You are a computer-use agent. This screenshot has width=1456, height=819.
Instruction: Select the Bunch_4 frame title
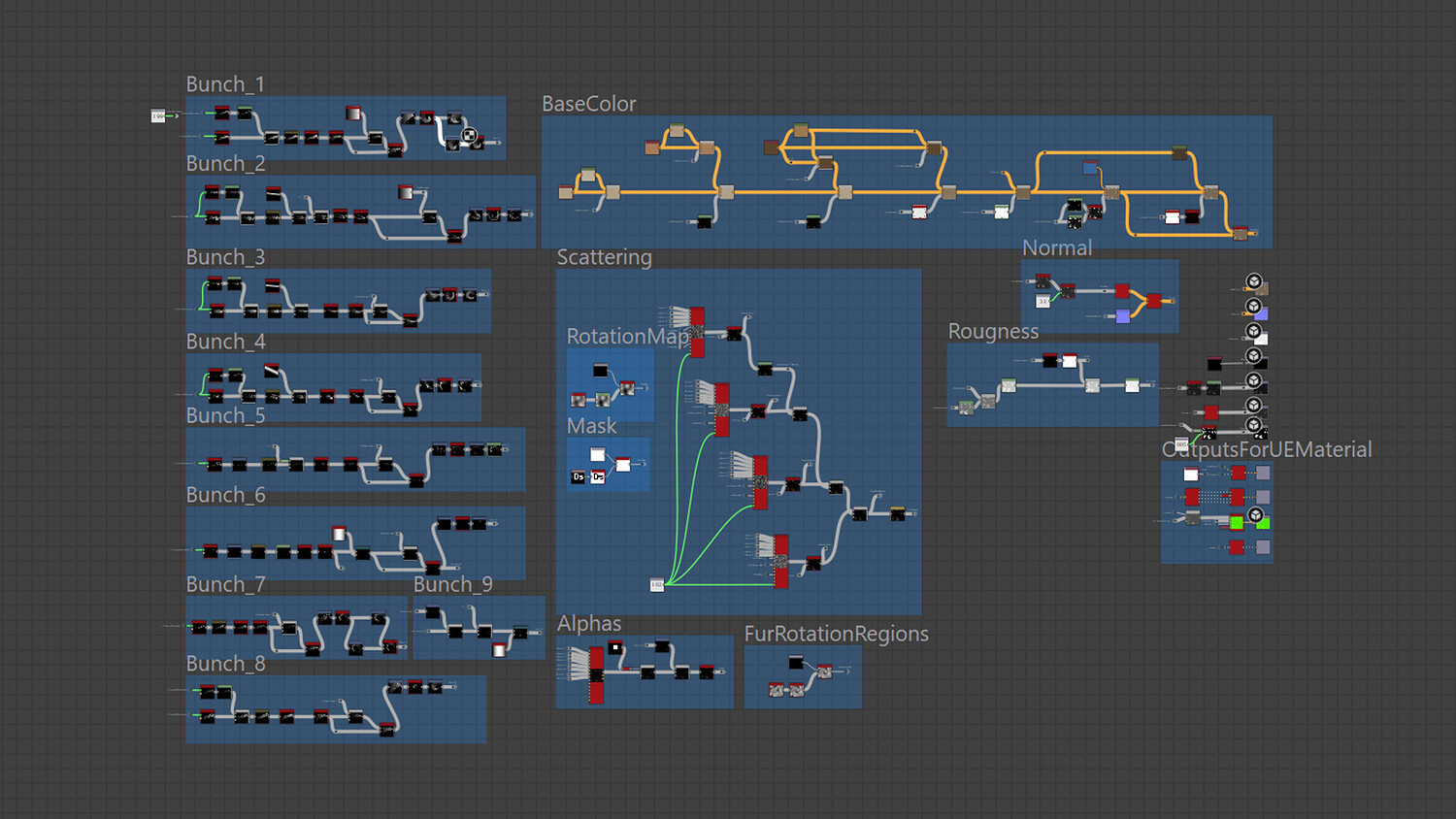[225, 342]
